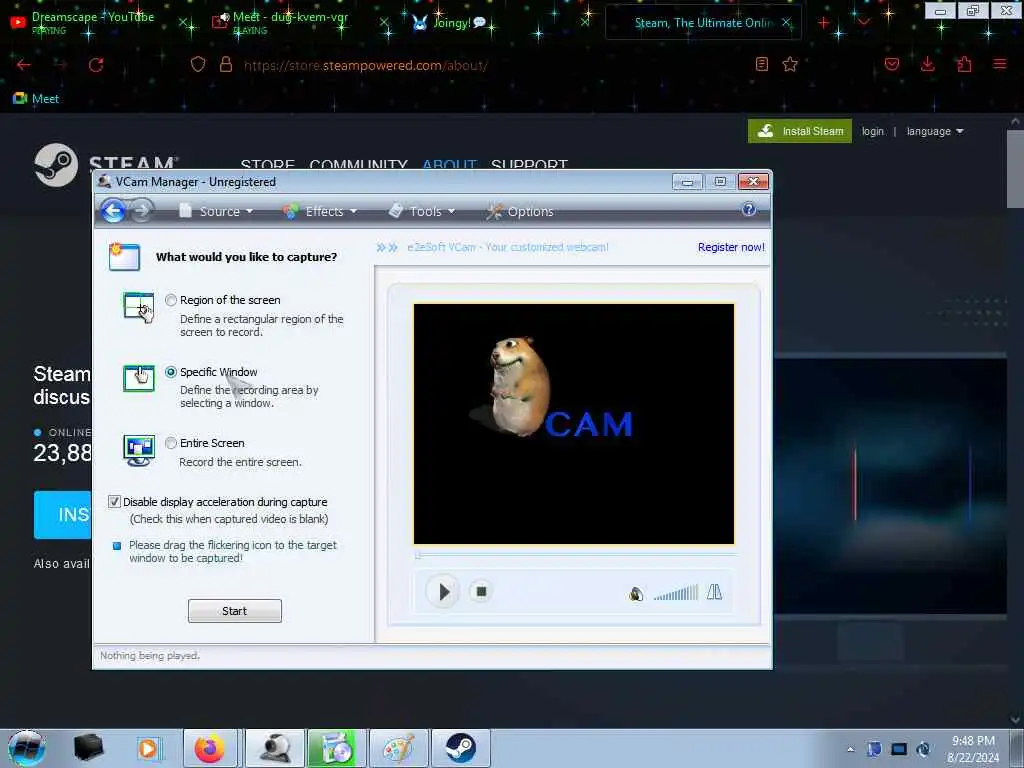Bookmark this page star icon
Screen dimensions: 1024x768
(x=790, y=64)
